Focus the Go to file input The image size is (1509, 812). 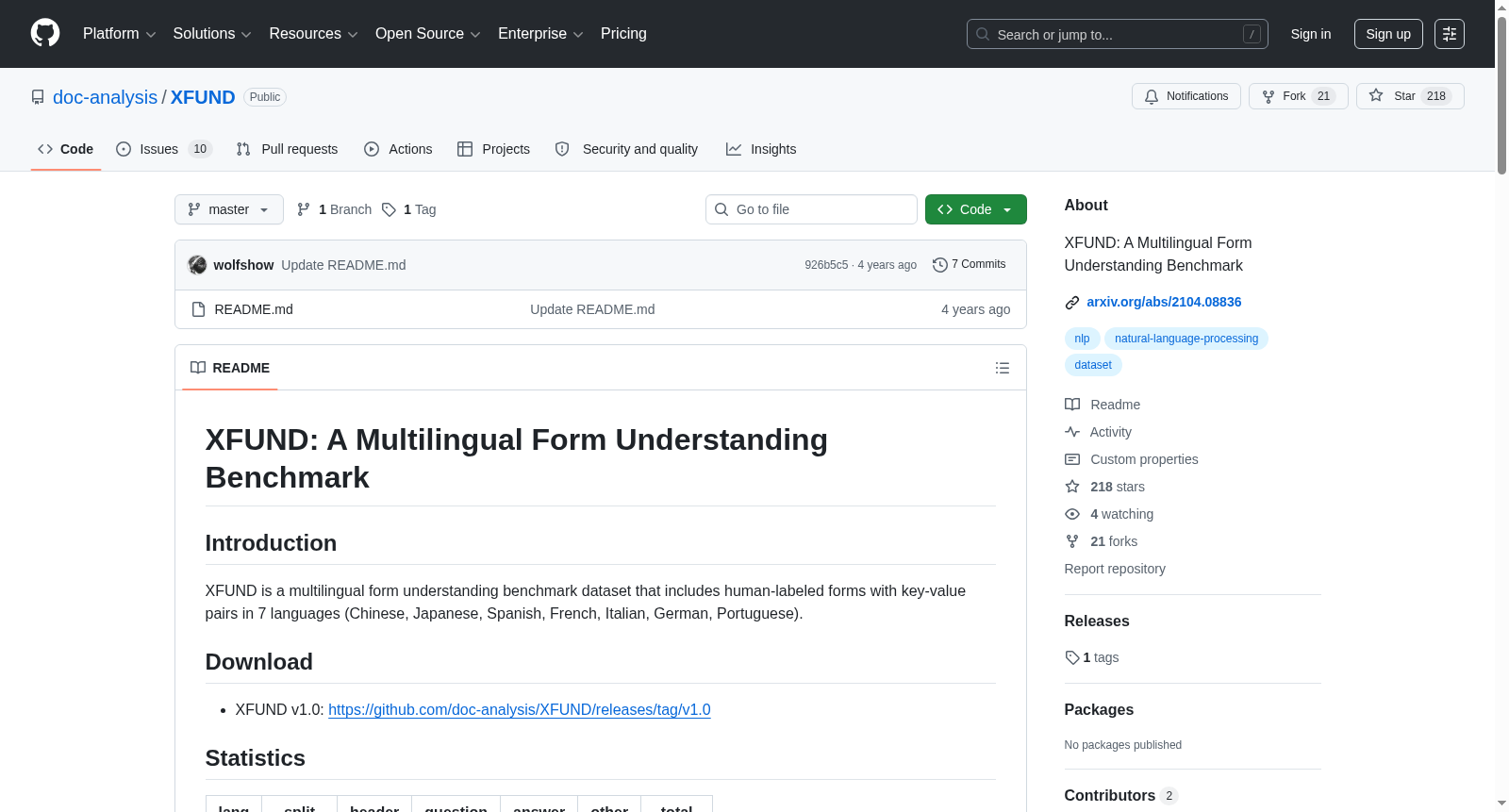click(811, 209)
